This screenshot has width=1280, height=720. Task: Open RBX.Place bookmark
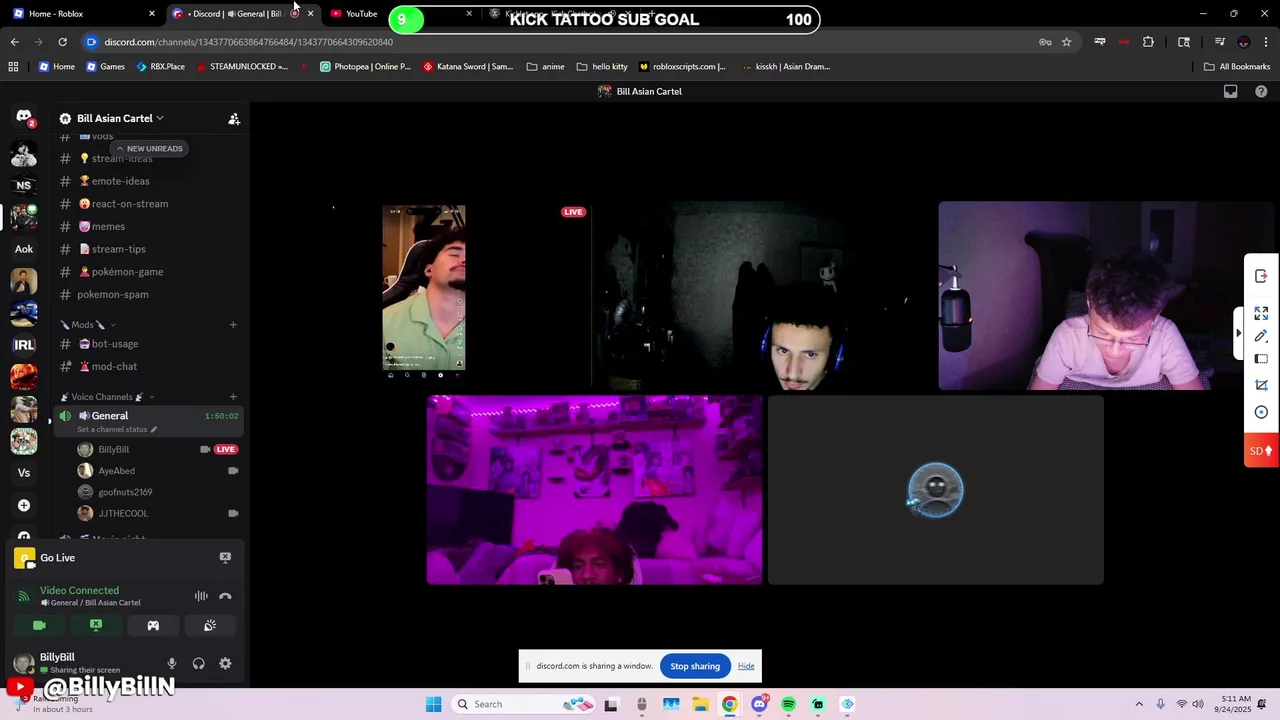click(x=160, y=67)
